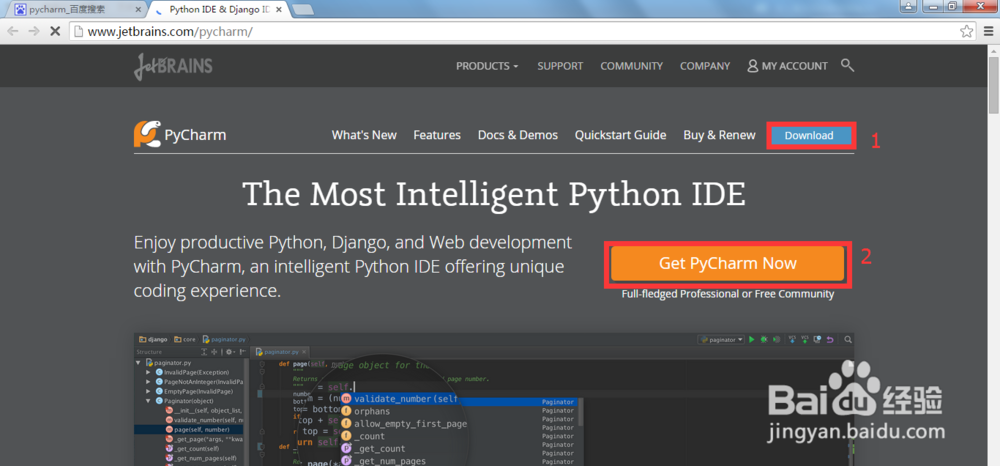Click the JetBrains logo in the header
Viewport: 1000px width, 466px height.
tap(173, 66)
